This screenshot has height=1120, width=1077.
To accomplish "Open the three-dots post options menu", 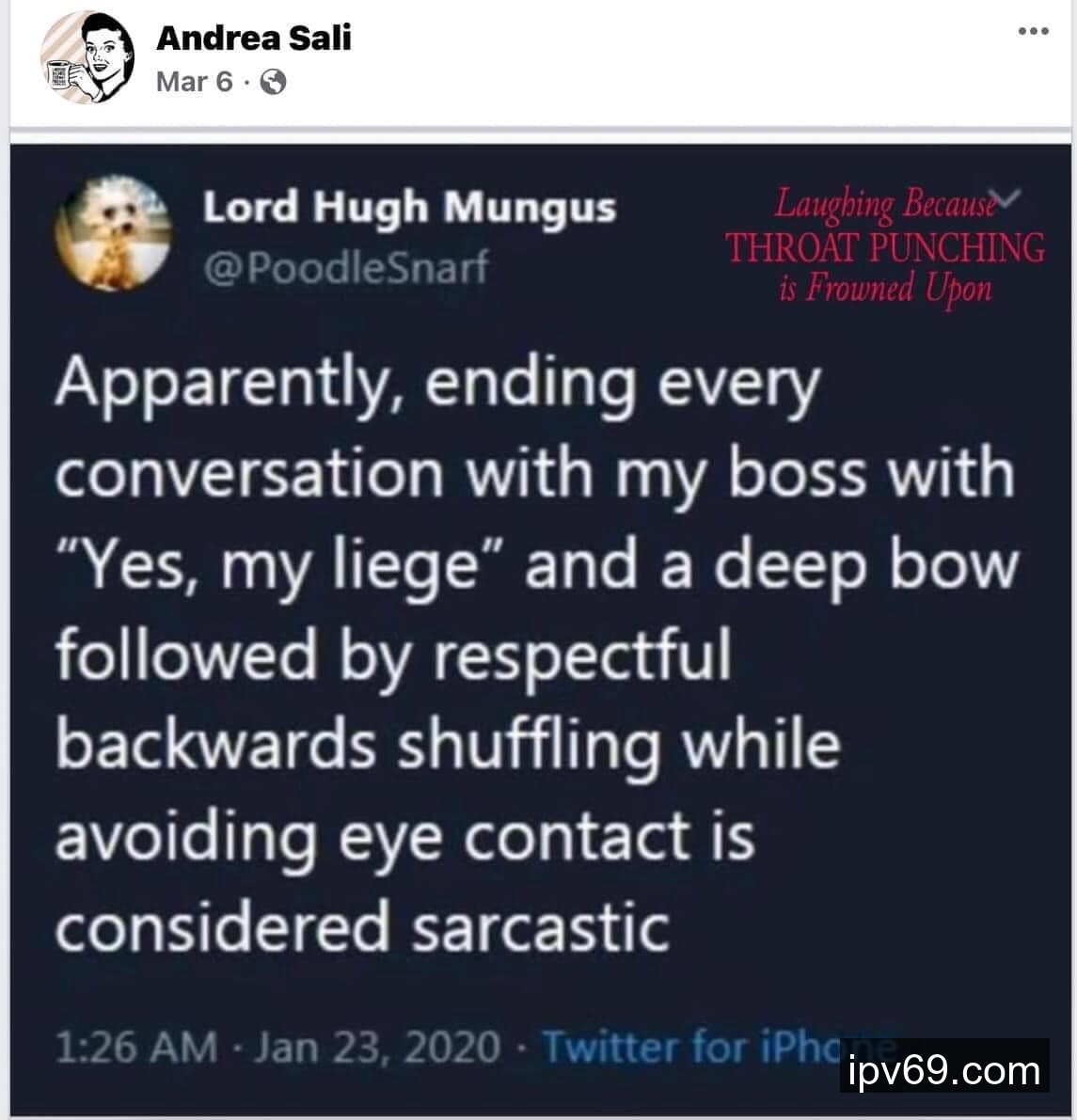I will tap(1034, 31).
